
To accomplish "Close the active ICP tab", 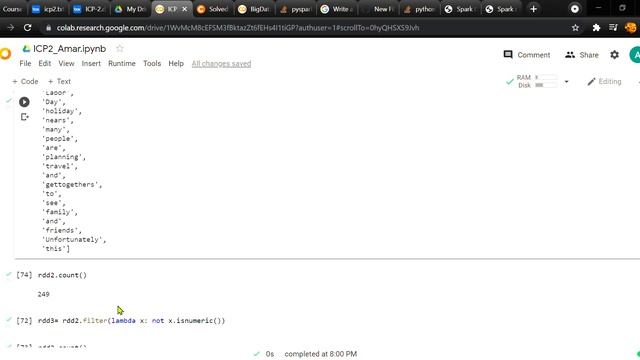I will [x=184, y=9].
